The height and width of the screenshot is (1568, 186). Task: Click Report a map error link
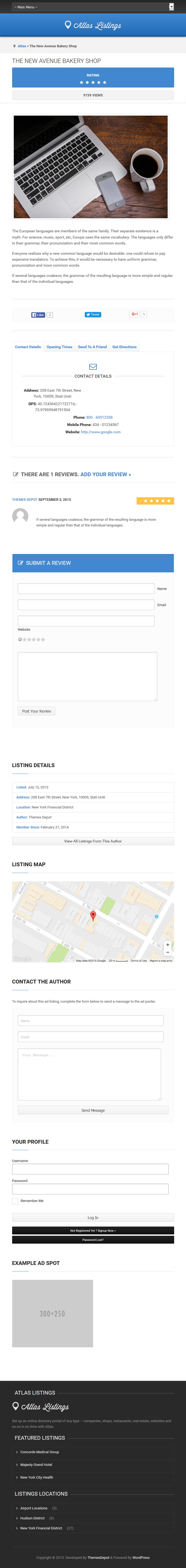pyautogui.click(x=161, y=961)
